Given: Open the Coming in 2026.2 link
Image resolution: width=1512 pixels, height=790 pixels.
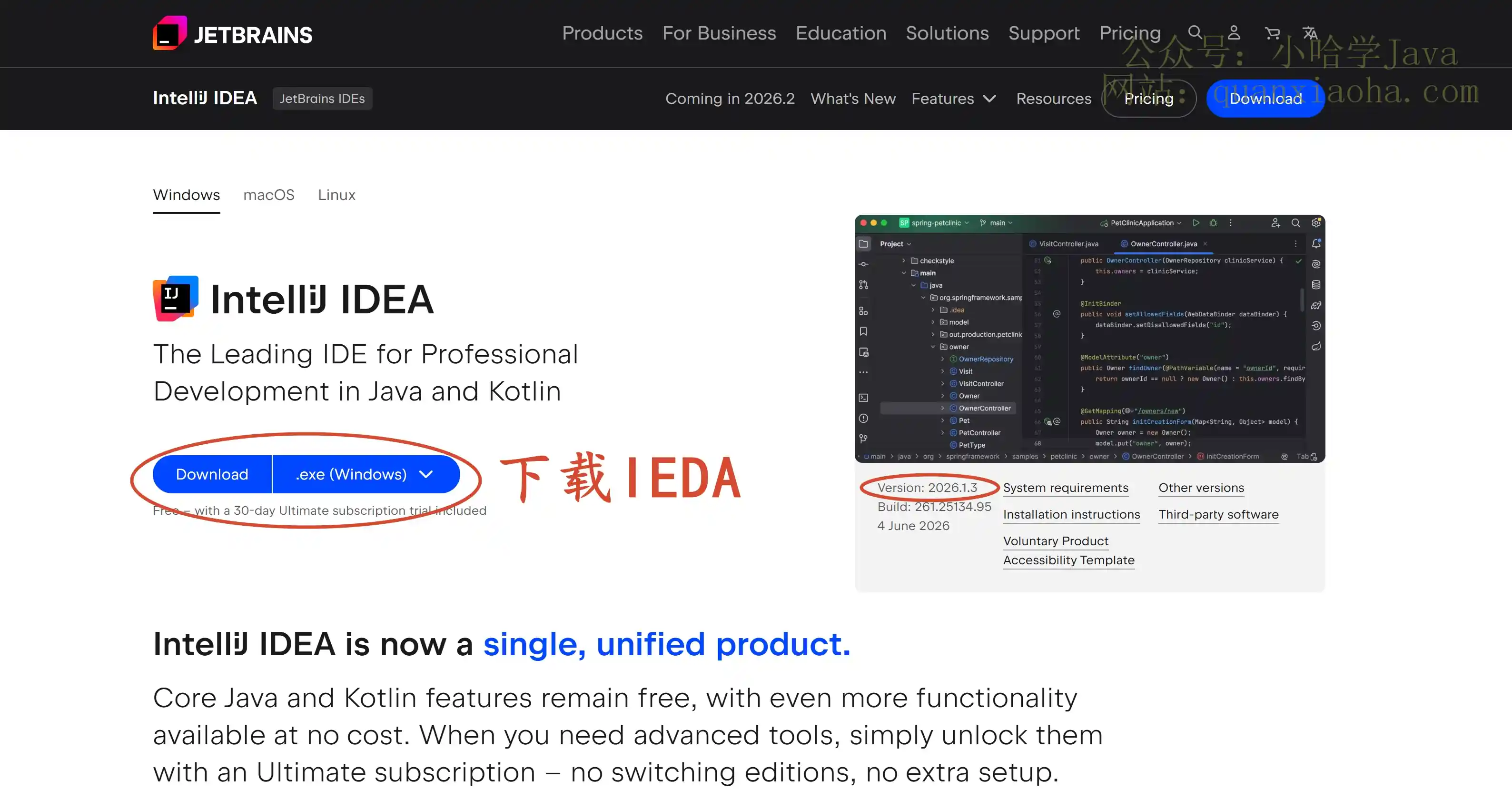Looking at the screenshot, I should click(730, 99).
